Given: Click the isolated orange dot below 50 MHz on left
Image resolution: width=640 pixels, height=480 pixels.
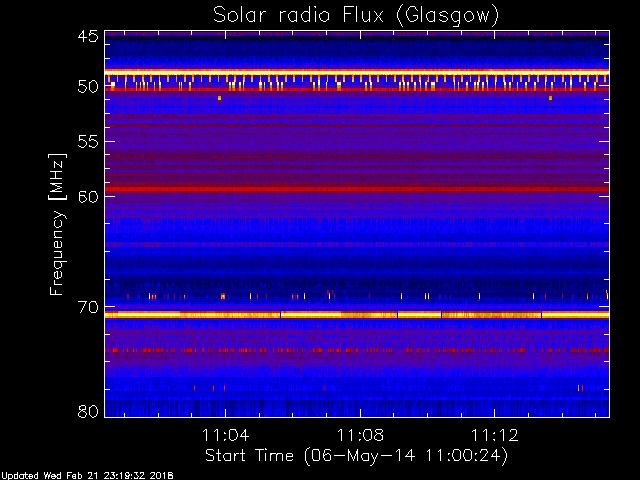Looking at the screenshot, I should pyautogui.click(x=219, y=98).
